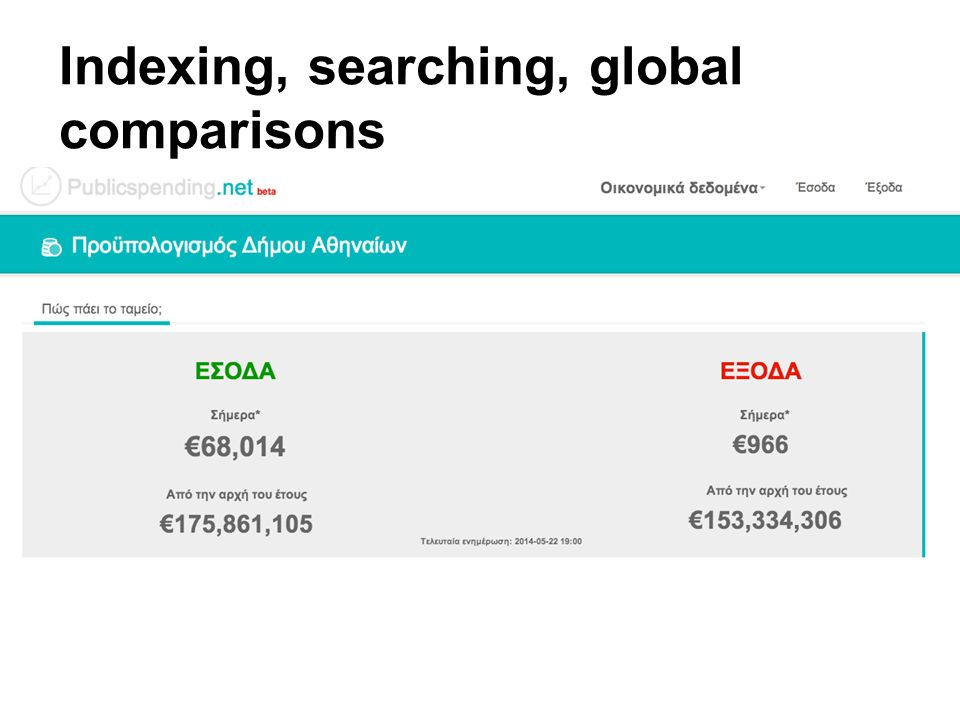Go to the Έσοδα navigation link

pos(816,187)
